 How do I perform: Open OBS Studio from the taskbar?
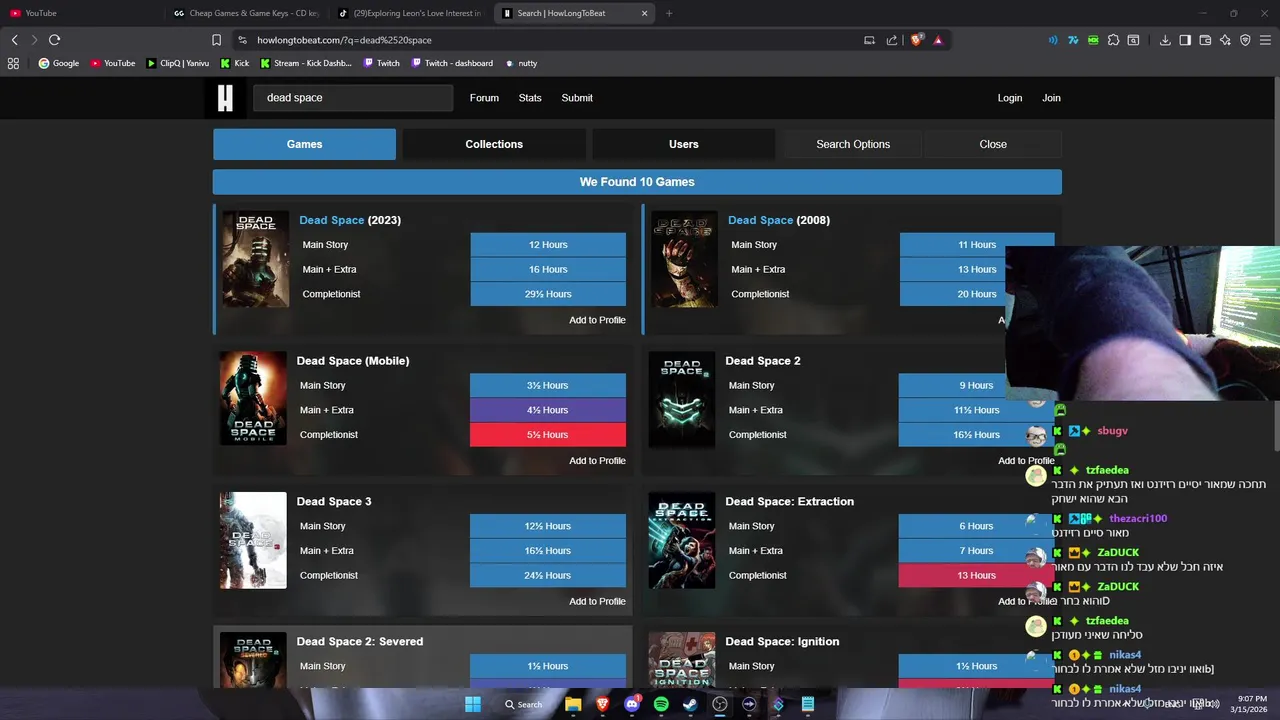tap(720, 704)
